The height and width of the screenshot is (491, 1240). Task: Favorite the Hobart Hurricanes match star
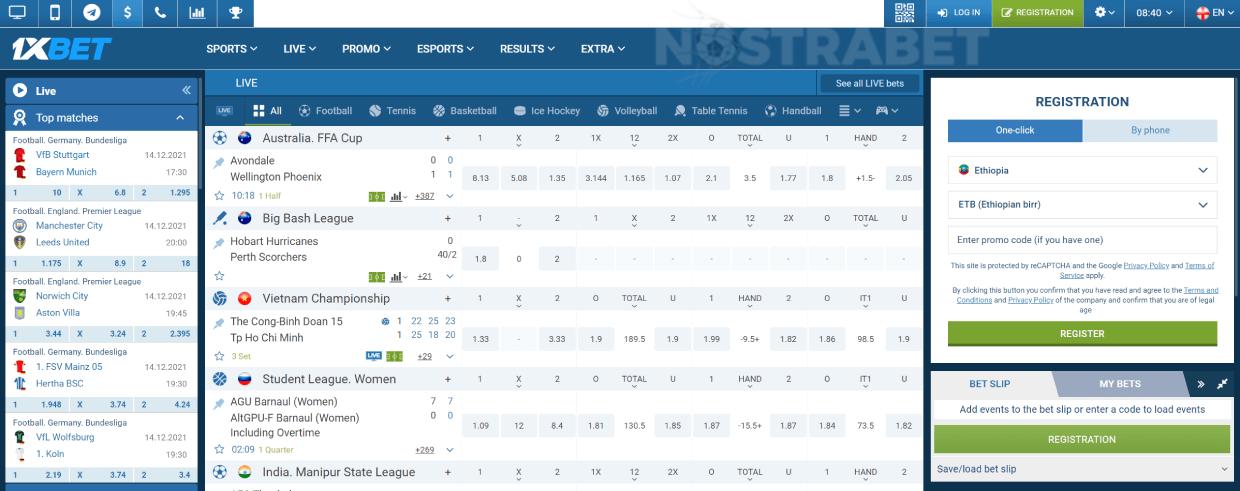pos(219,276)
